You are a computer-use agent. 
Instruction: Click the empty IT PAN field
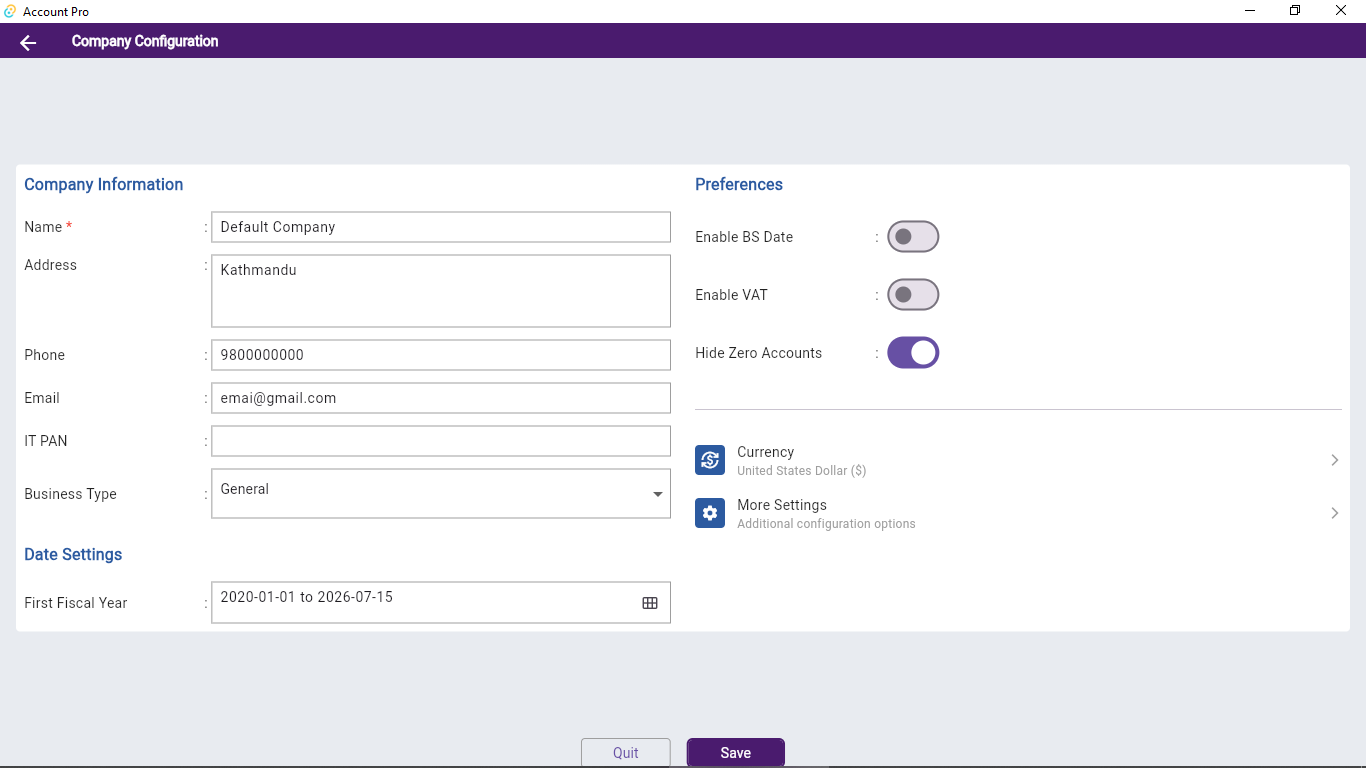point(441,441)
